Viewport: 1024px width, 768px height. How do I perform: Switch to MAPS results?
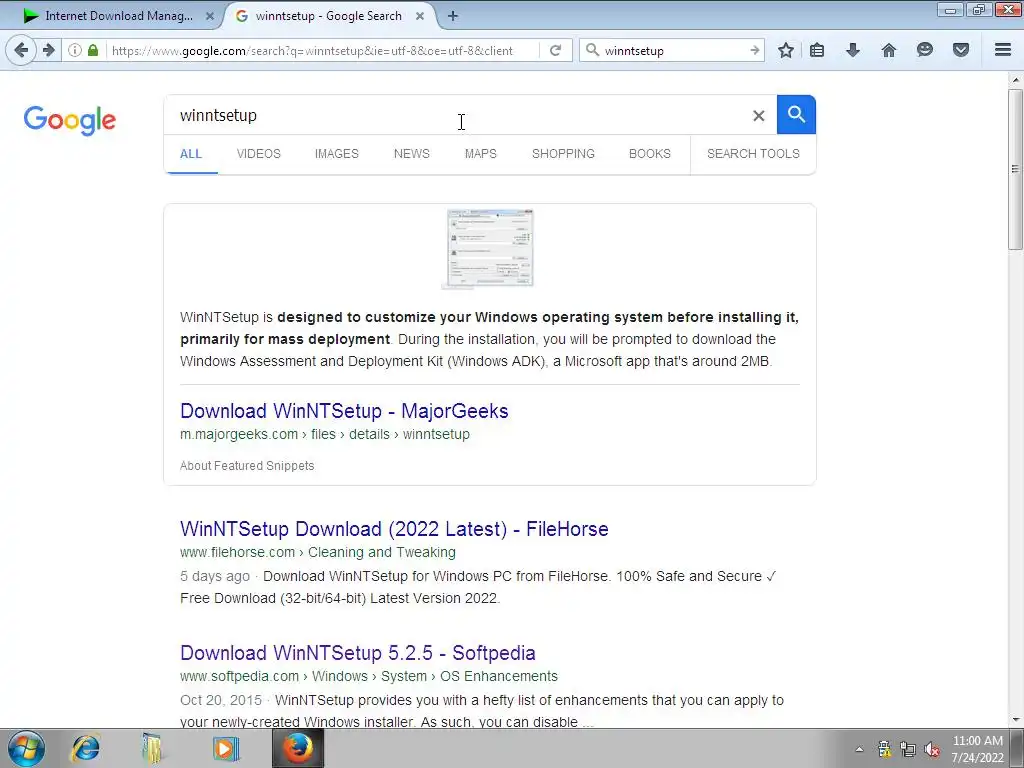(481, 154)
